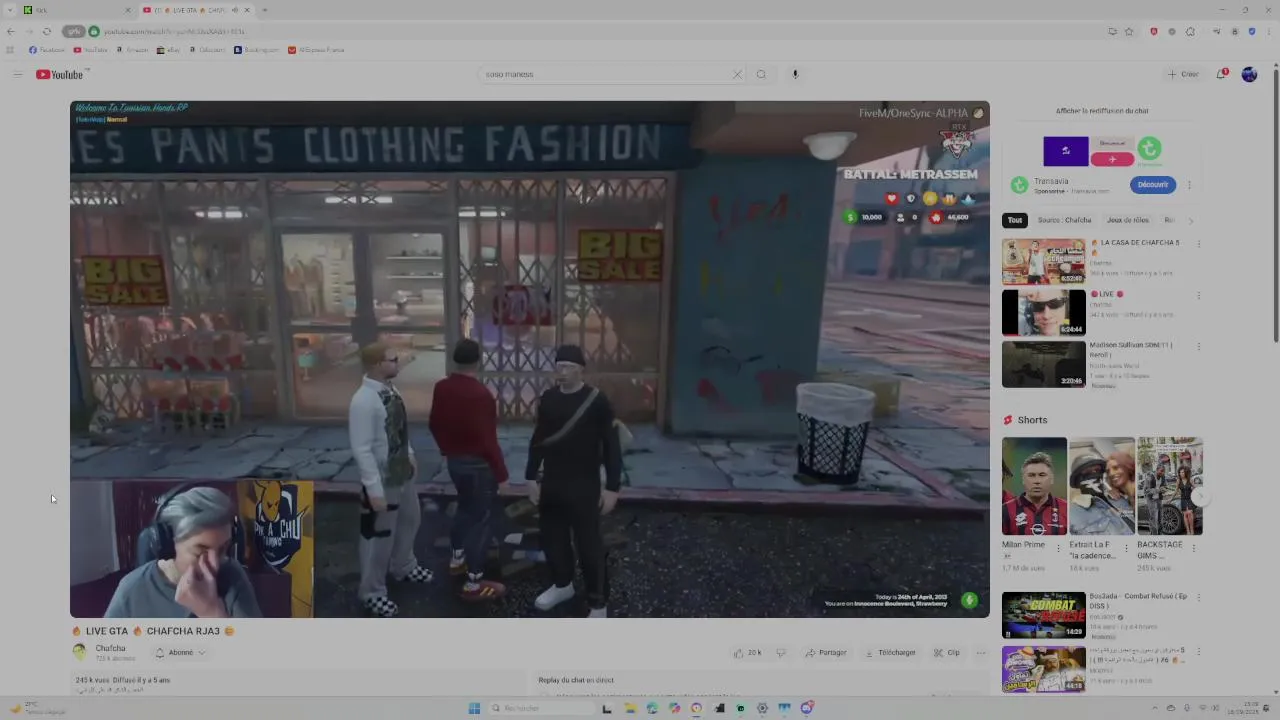Open the browser three-dot menu
1280x720 pixels.
pos(1268,31)
